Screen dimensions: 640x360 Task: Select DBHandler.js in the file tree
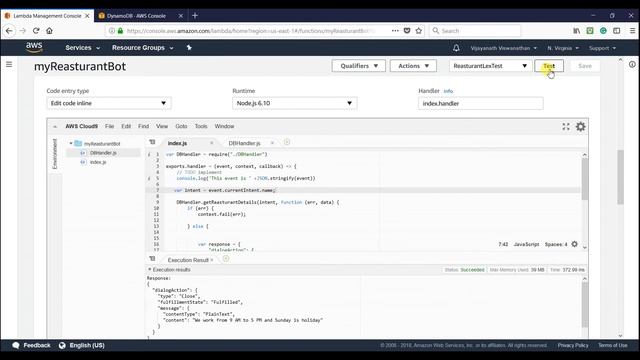[103, 153]
